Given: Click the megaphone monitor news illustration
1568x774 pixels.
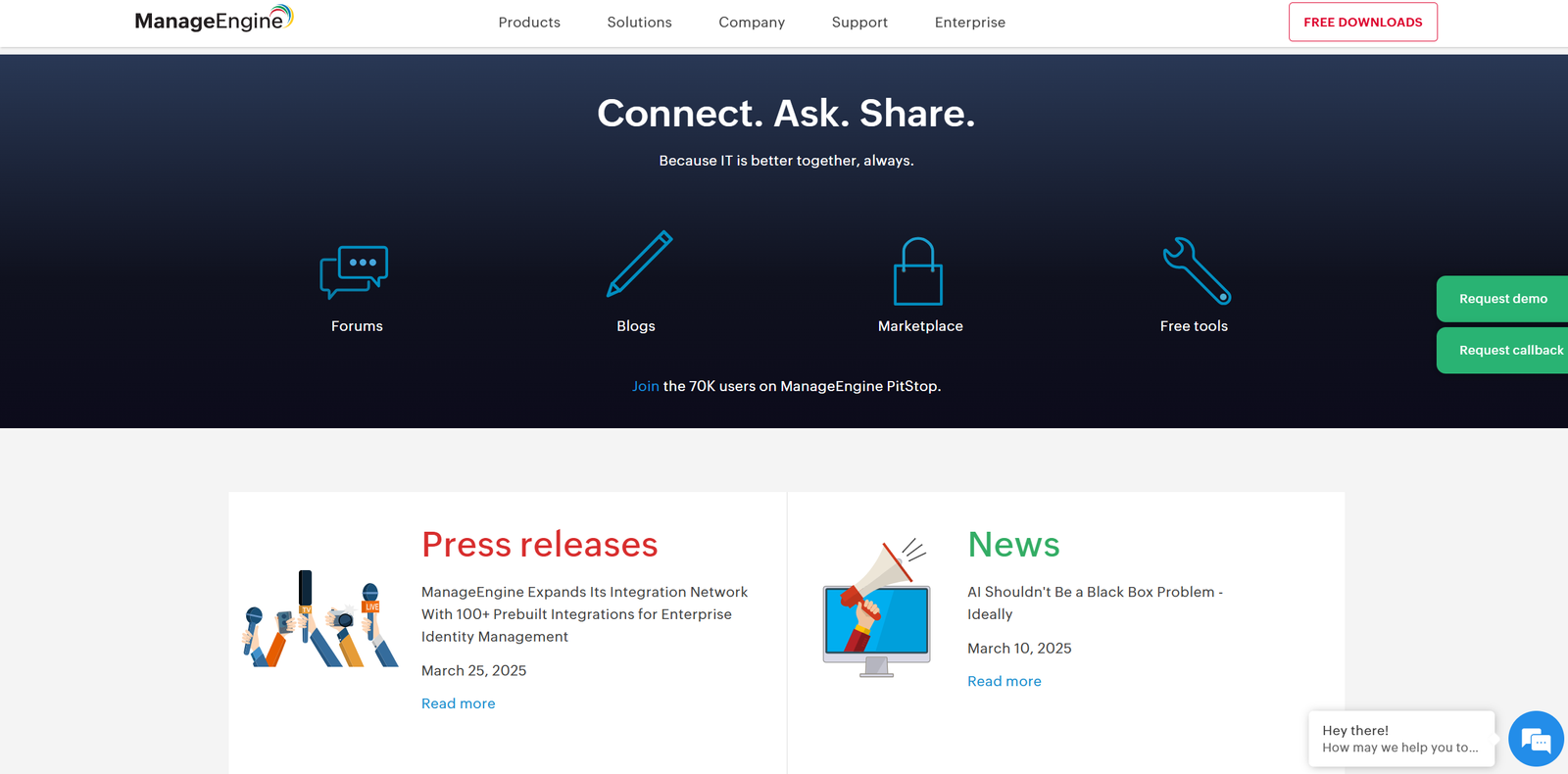Looking at the screenshot, I should [876, 607].
